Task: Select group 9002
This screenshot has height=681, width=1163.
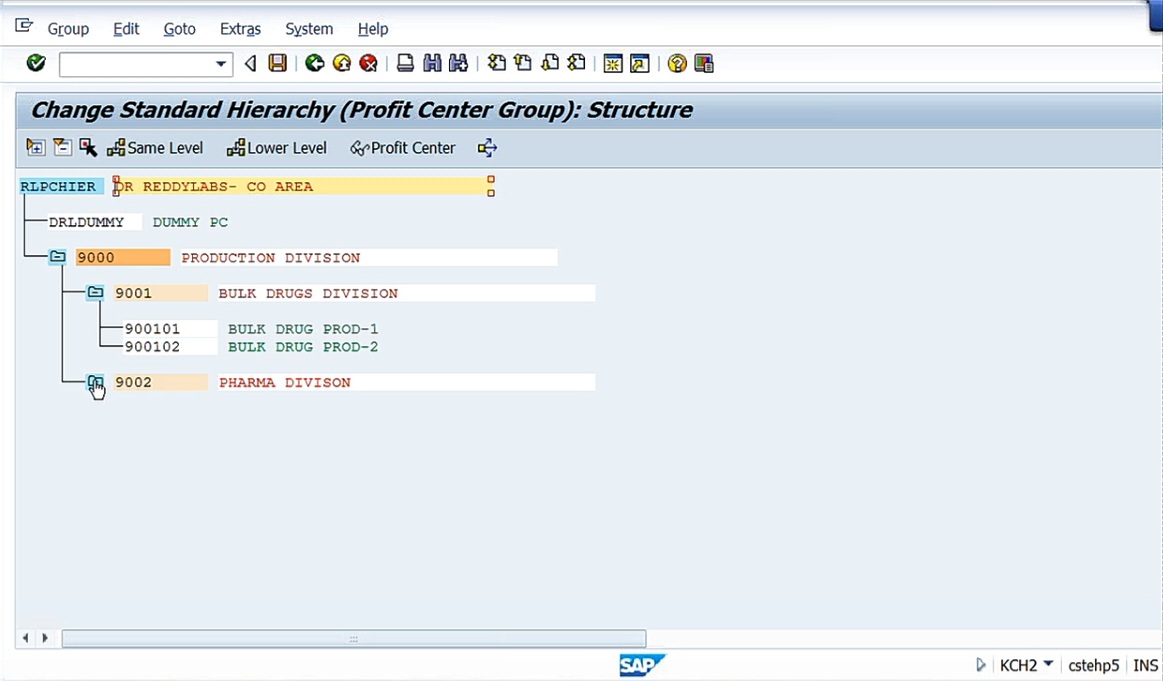Action: [x=161, y=382]
